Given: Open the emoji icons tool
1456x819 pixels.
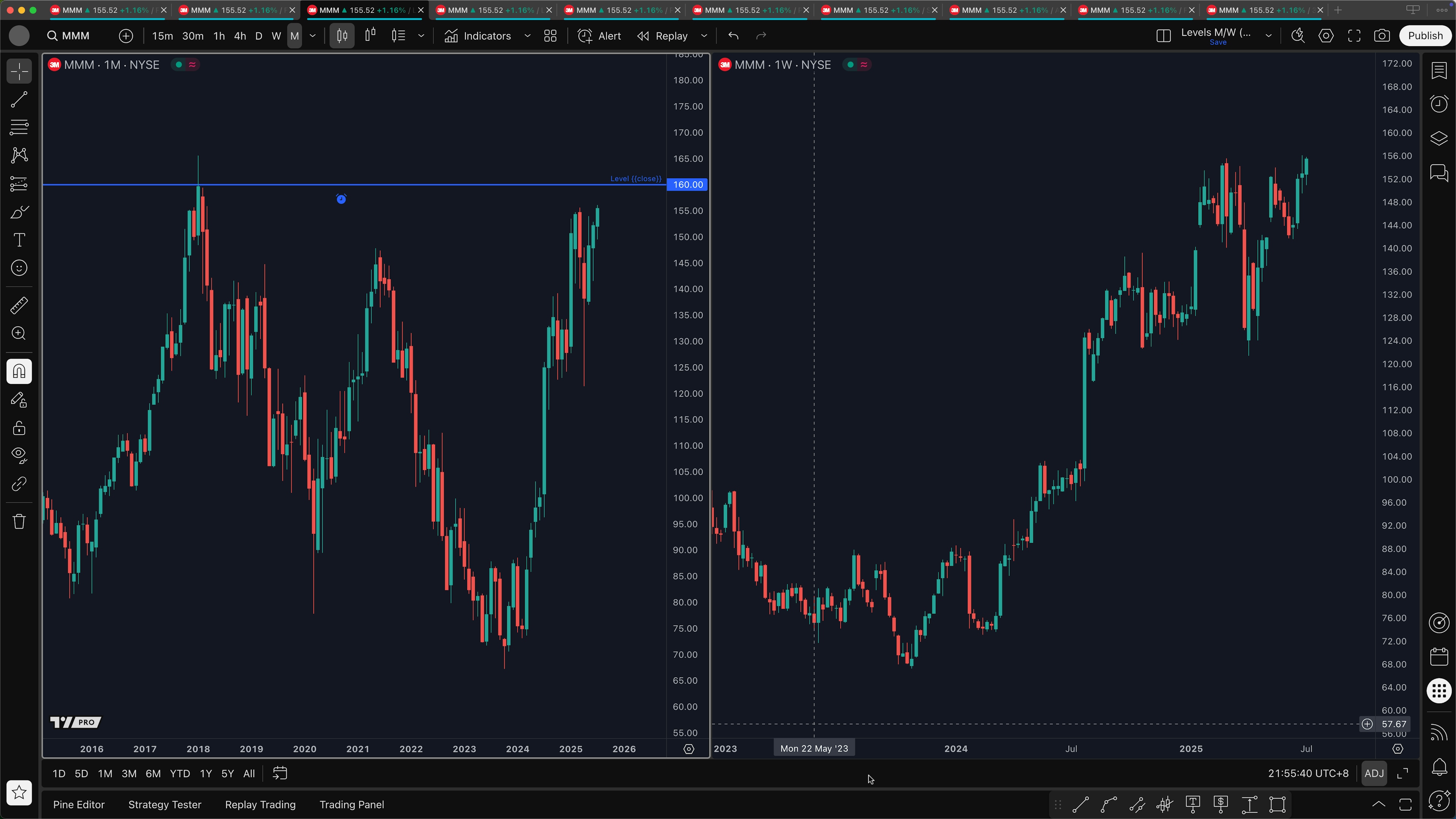Looking at the screenshot, I should [19, 268].
